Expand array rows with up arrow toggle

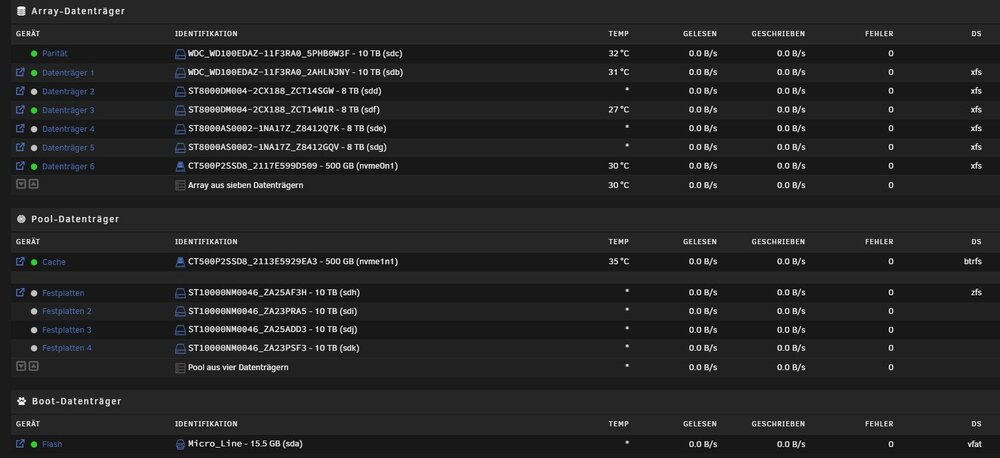click(33, 184)
